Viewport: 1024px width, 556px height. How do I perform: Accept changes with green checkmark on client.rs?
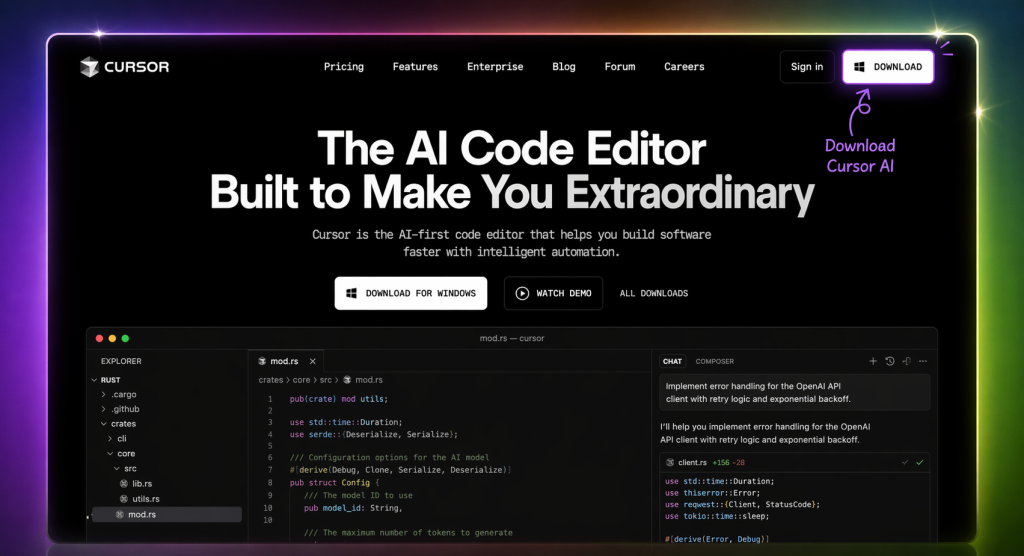(x=920, y=463)
